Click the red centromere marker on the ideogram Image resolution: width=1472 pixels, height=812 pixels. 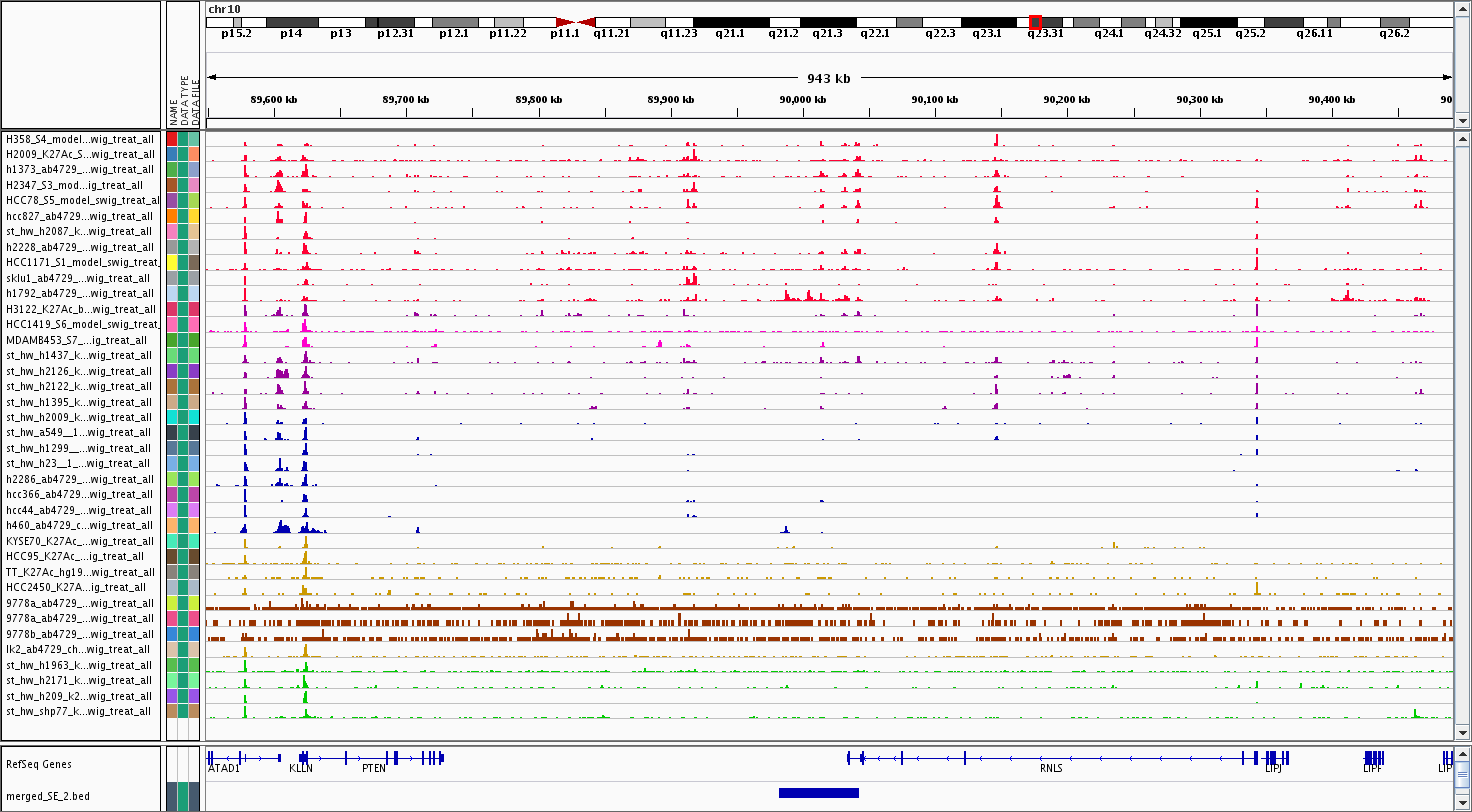pos(576,22)
